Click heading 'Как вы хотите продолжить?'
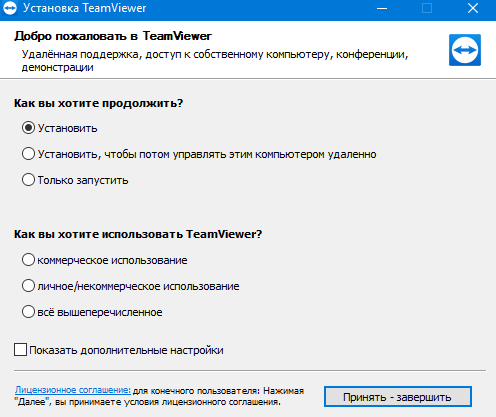Viewport: 496px width, 417px height. [x=99, y=103]
